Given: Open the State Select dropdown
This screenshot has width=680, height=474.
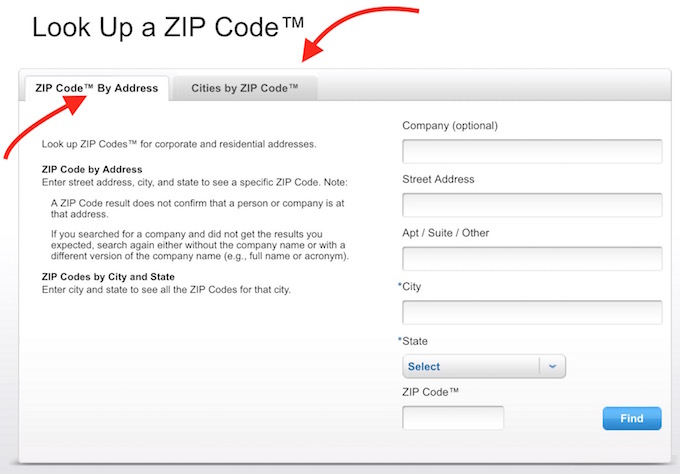Looking at the screenshot, I should (x=472, y=367).
